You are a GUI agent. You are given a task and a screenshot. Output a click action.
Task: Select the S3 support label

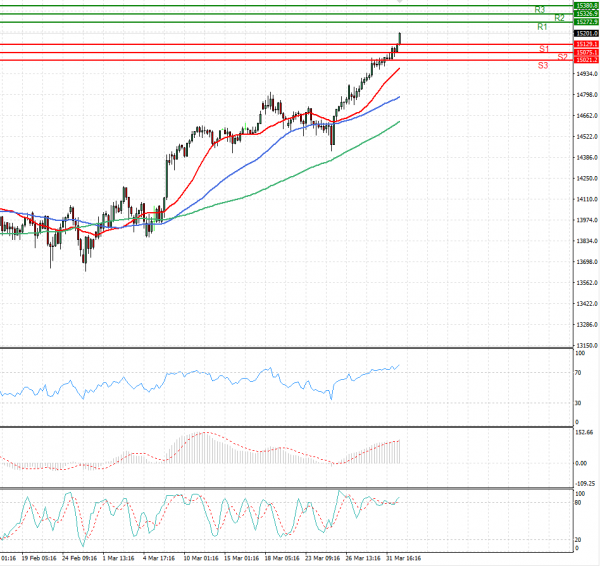543,65
